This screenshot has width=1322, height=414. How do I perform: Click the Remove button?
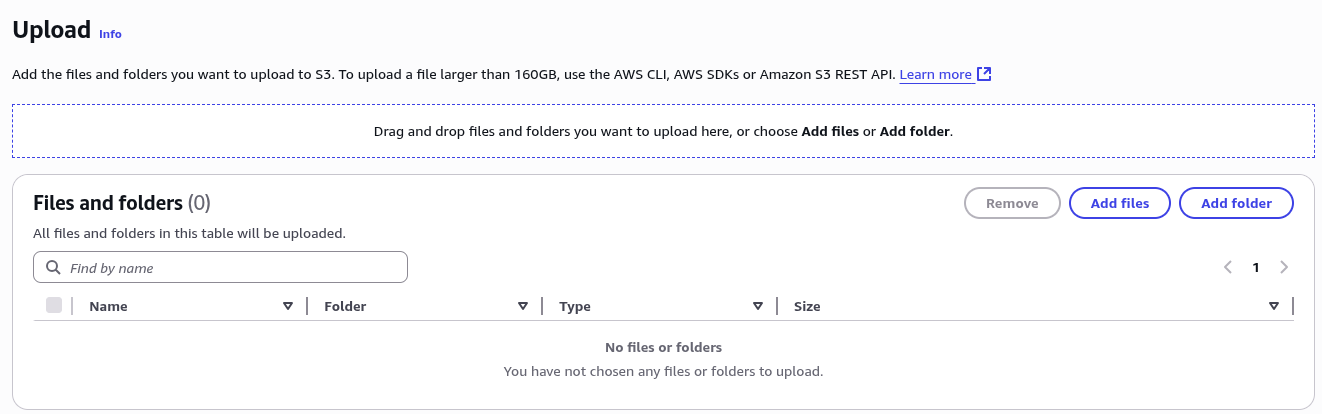(x=1012, y=203)
